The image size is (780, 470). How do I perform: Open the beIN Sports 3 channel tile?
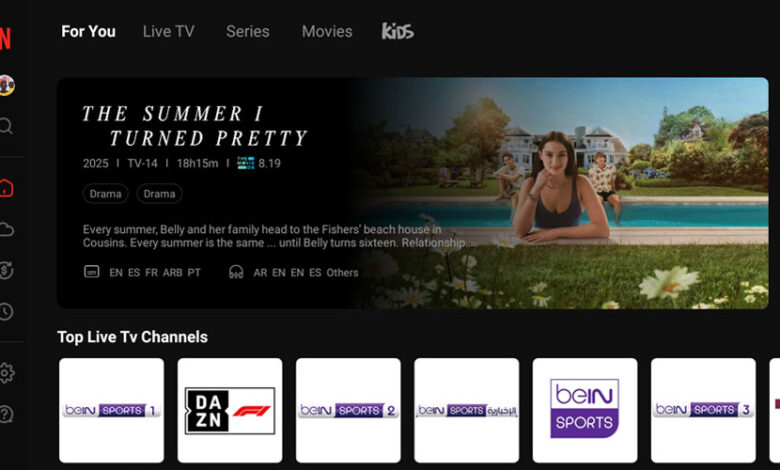703,410
